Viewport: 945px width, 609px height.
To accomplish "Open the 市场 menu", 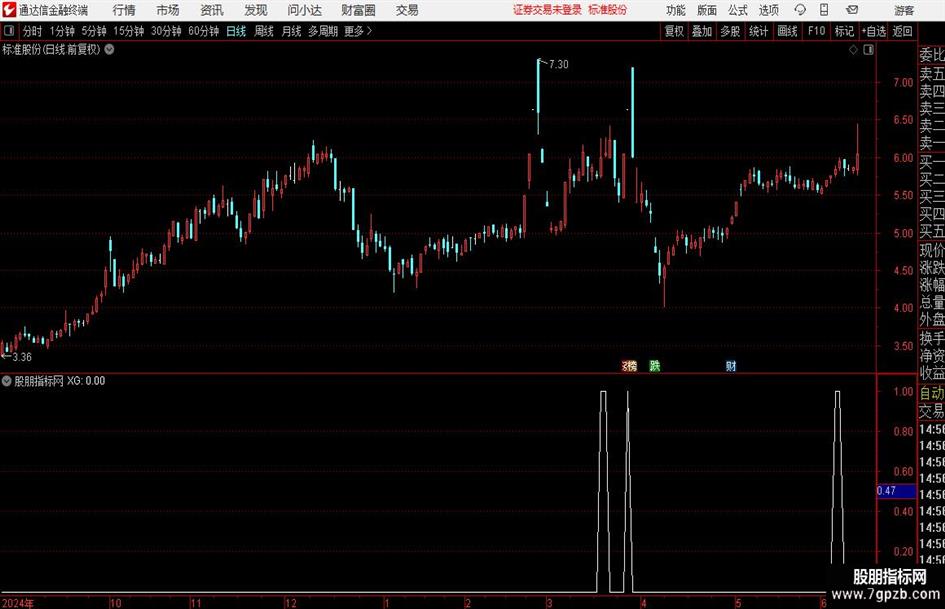I will click(168, 10).
